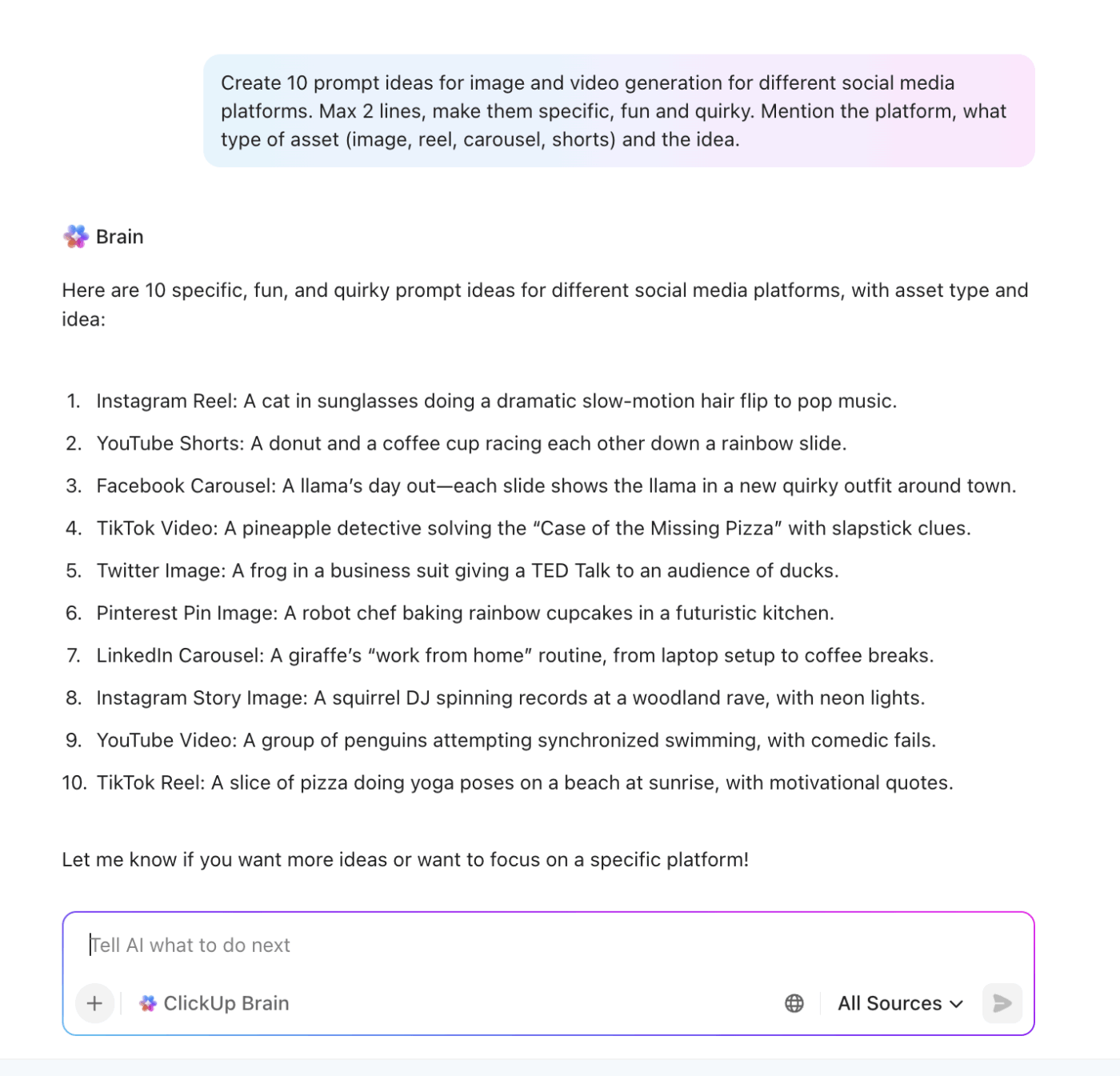
Task: Click the 'Tell AI what to do next' field
Action: [320, 945]
